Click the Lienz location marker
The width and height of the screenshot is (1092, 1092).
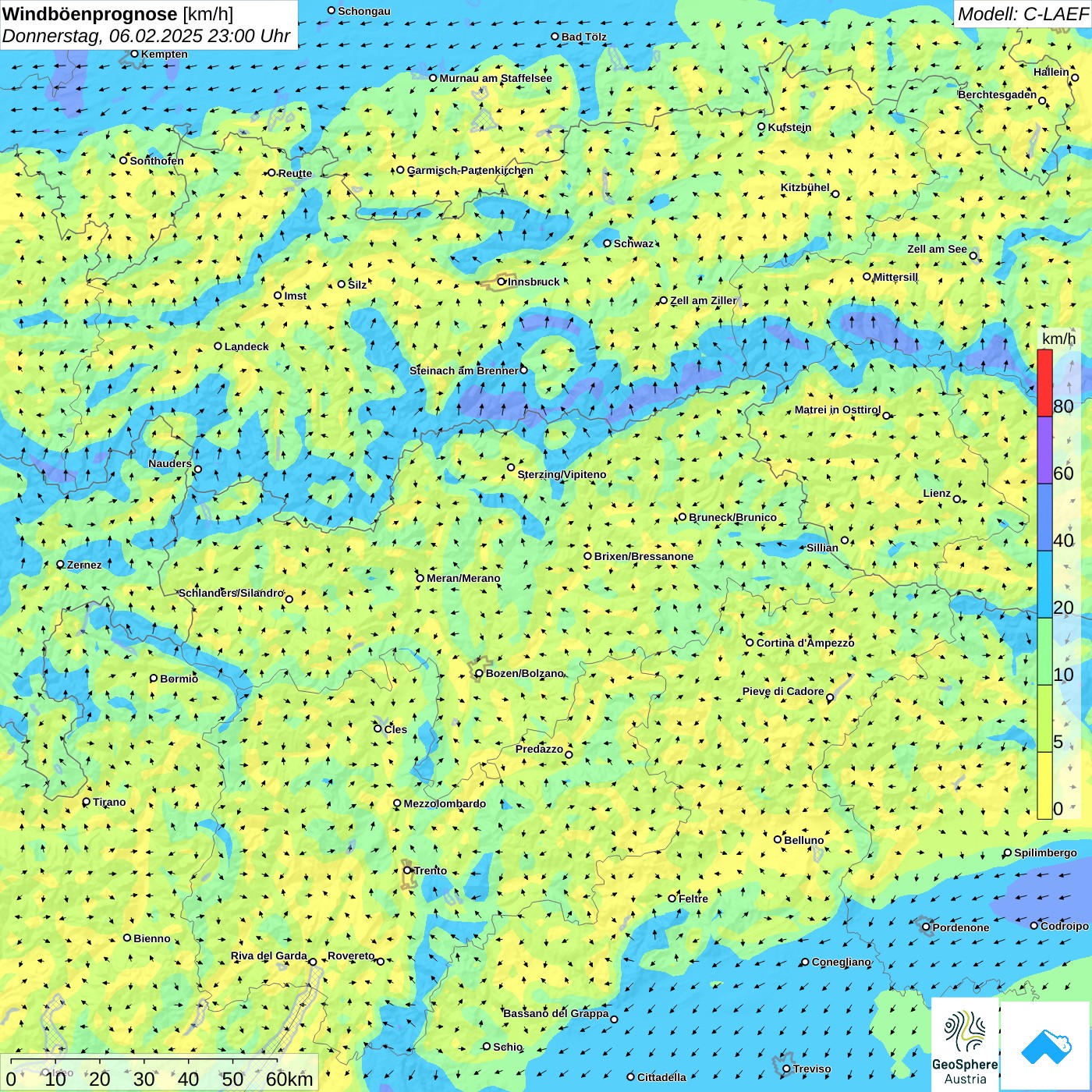(957, 499)
